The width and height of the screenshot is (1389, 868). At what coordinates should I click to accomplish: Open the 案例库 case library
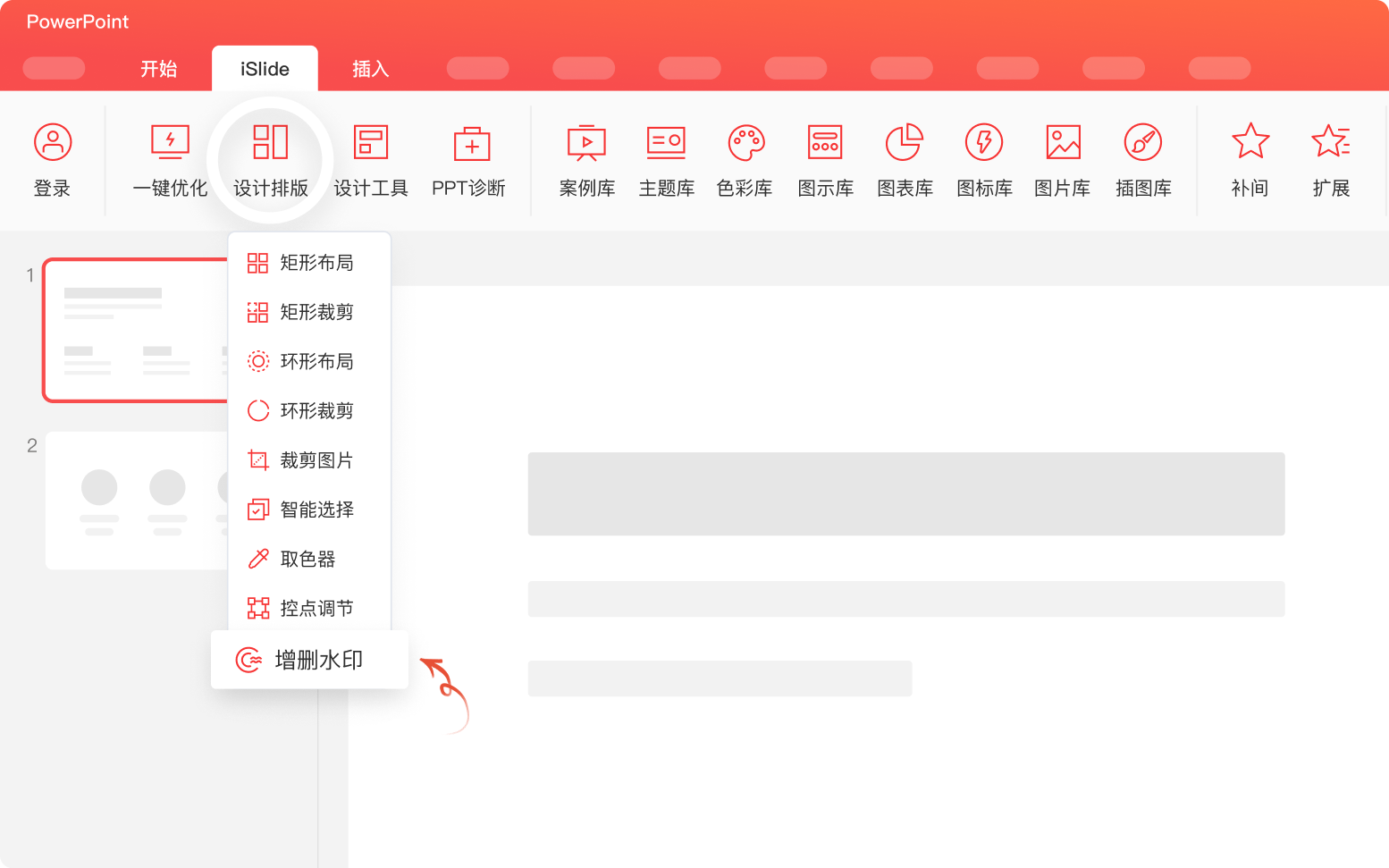coord(587,160)
